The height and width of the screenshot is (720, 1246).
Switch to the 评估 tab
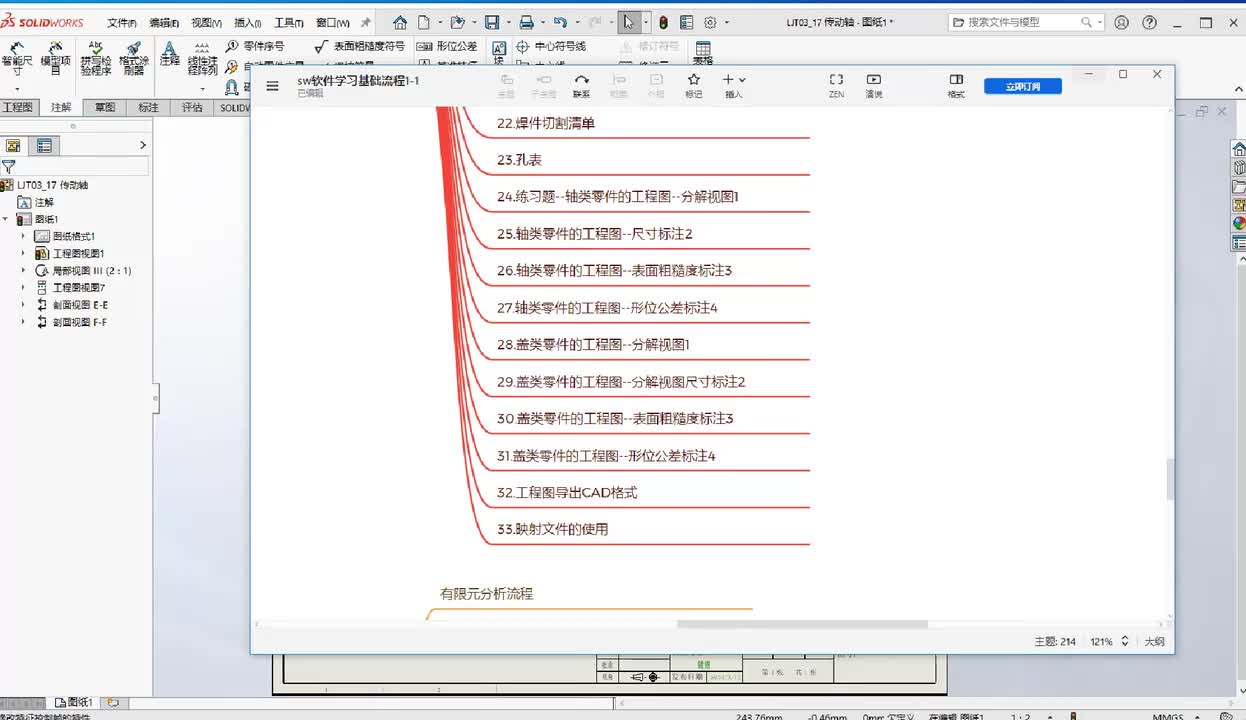192,107
